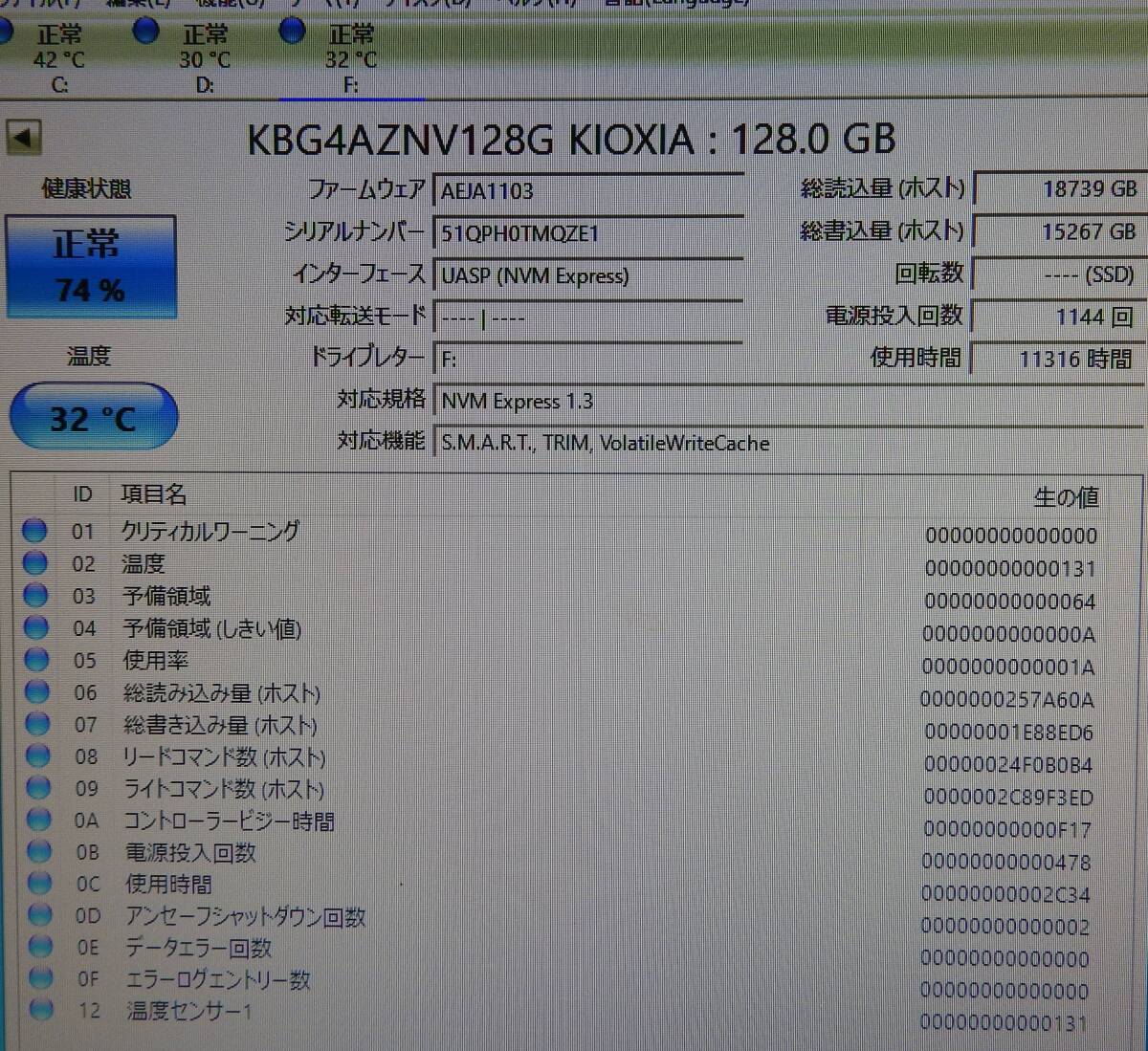Click total host reads value 18739 GB
Image resolution: width=1148 pixels, height=1051 pixels.
(x=1059, y=188)
